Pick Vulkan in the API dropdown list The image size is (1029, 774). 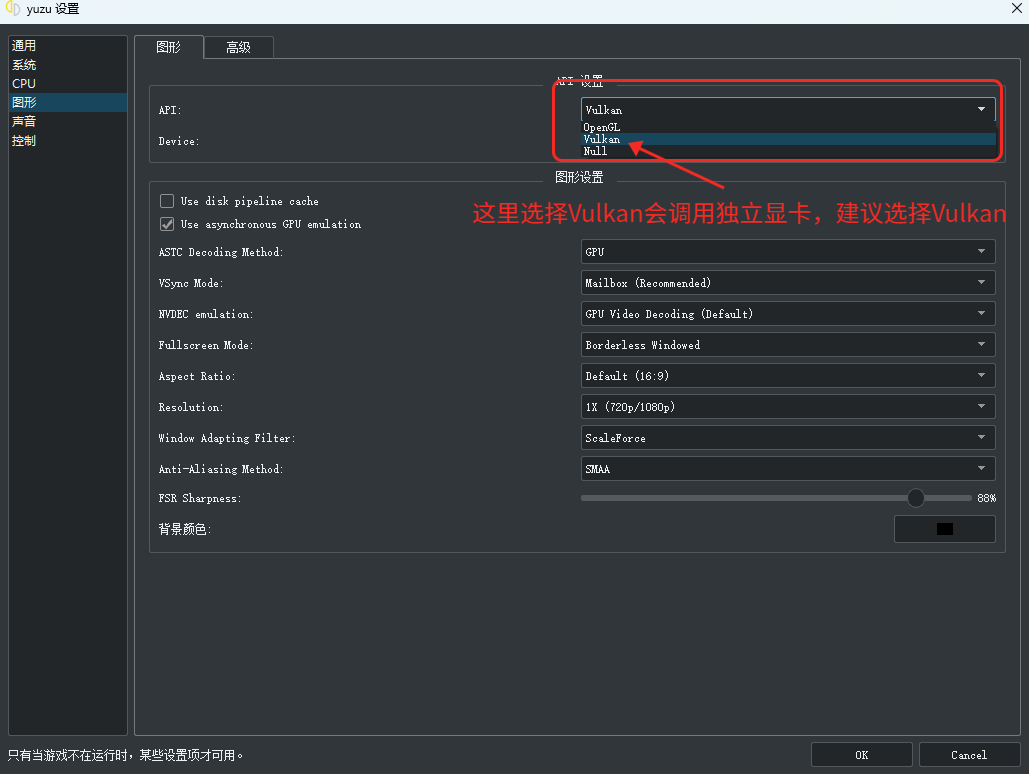(x=602, y=139)
